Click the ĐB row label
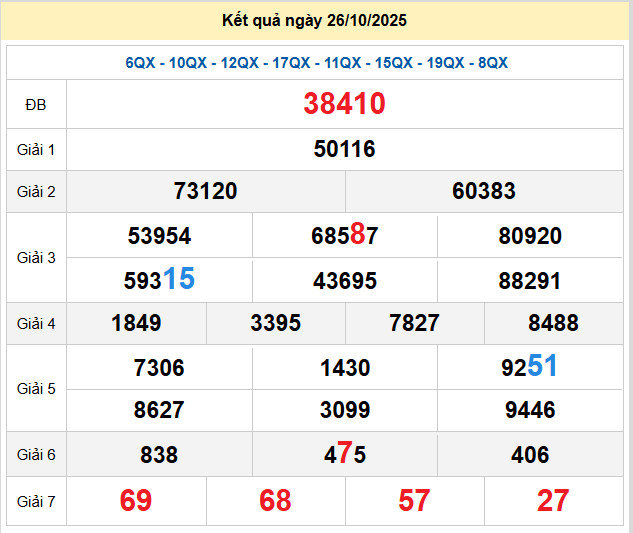The height and width of the screenshot is (533, 633). coord(36,104)
